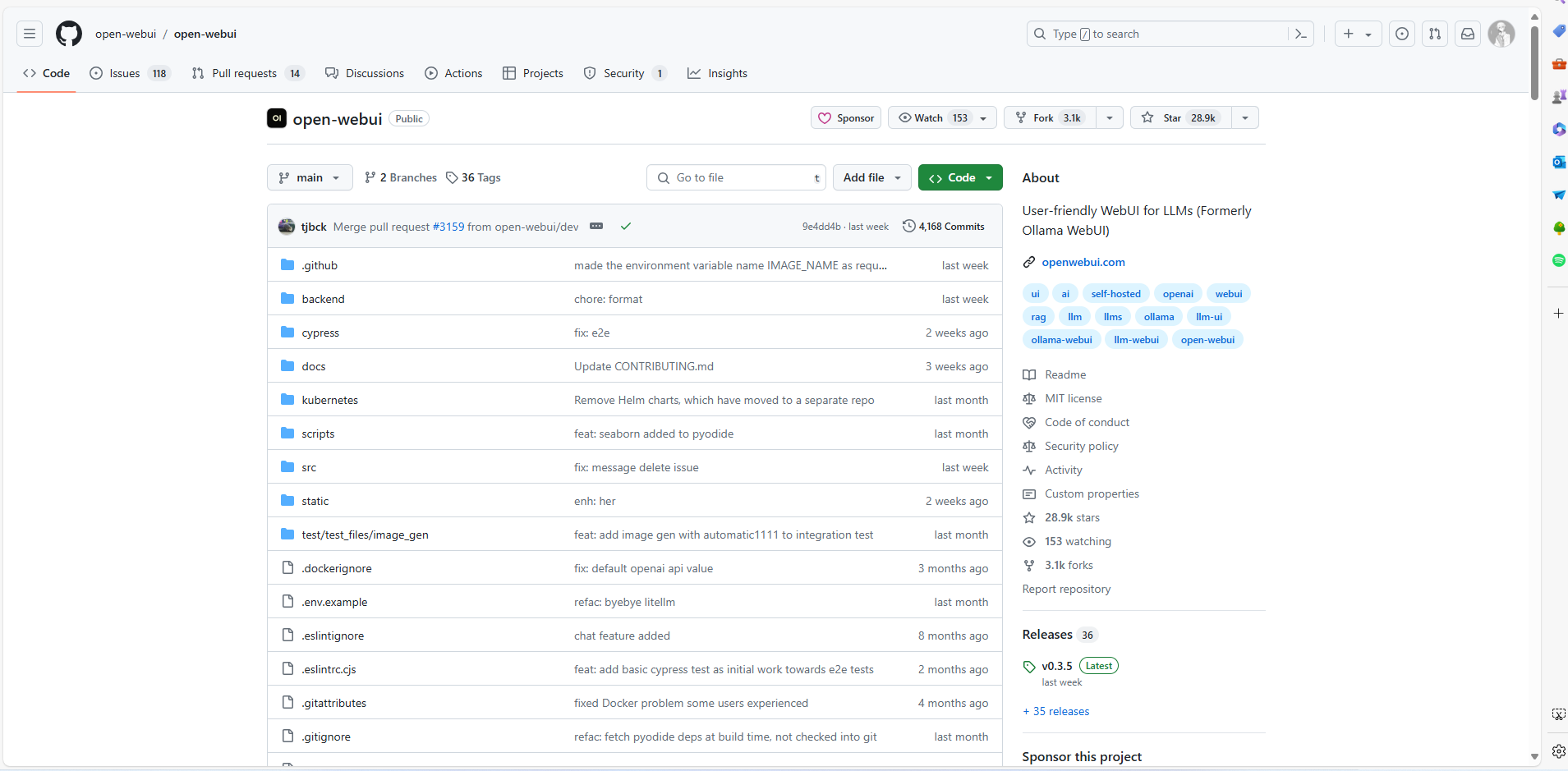1568x771 pixels.
Task: Open the Security tab
Action: pos(625,73)
